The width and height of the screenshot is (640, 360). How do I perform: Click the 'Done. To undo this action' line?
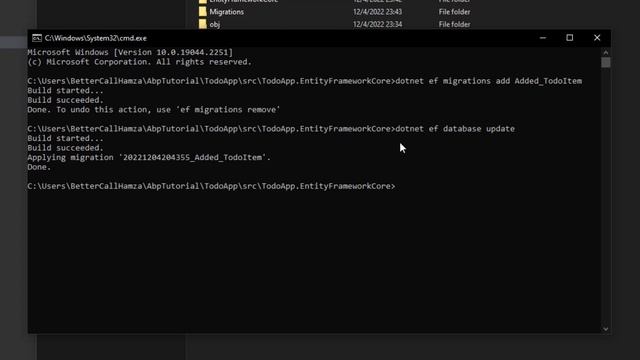(x=154, y=109)
